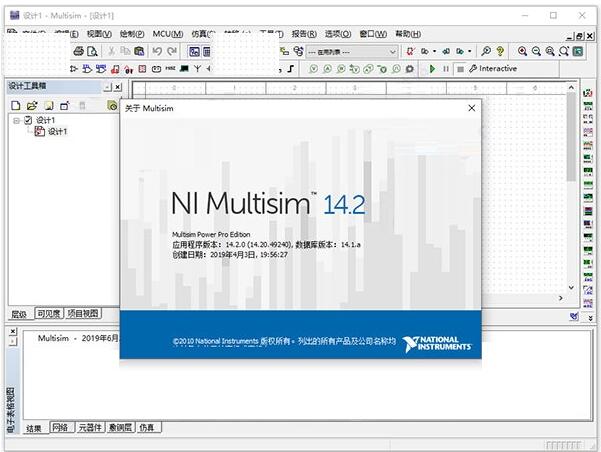Click the canvas vertical scrollbar down arrow
This screenshot has width=601, height=452.
pyautogui.click(x=571, y=288)
